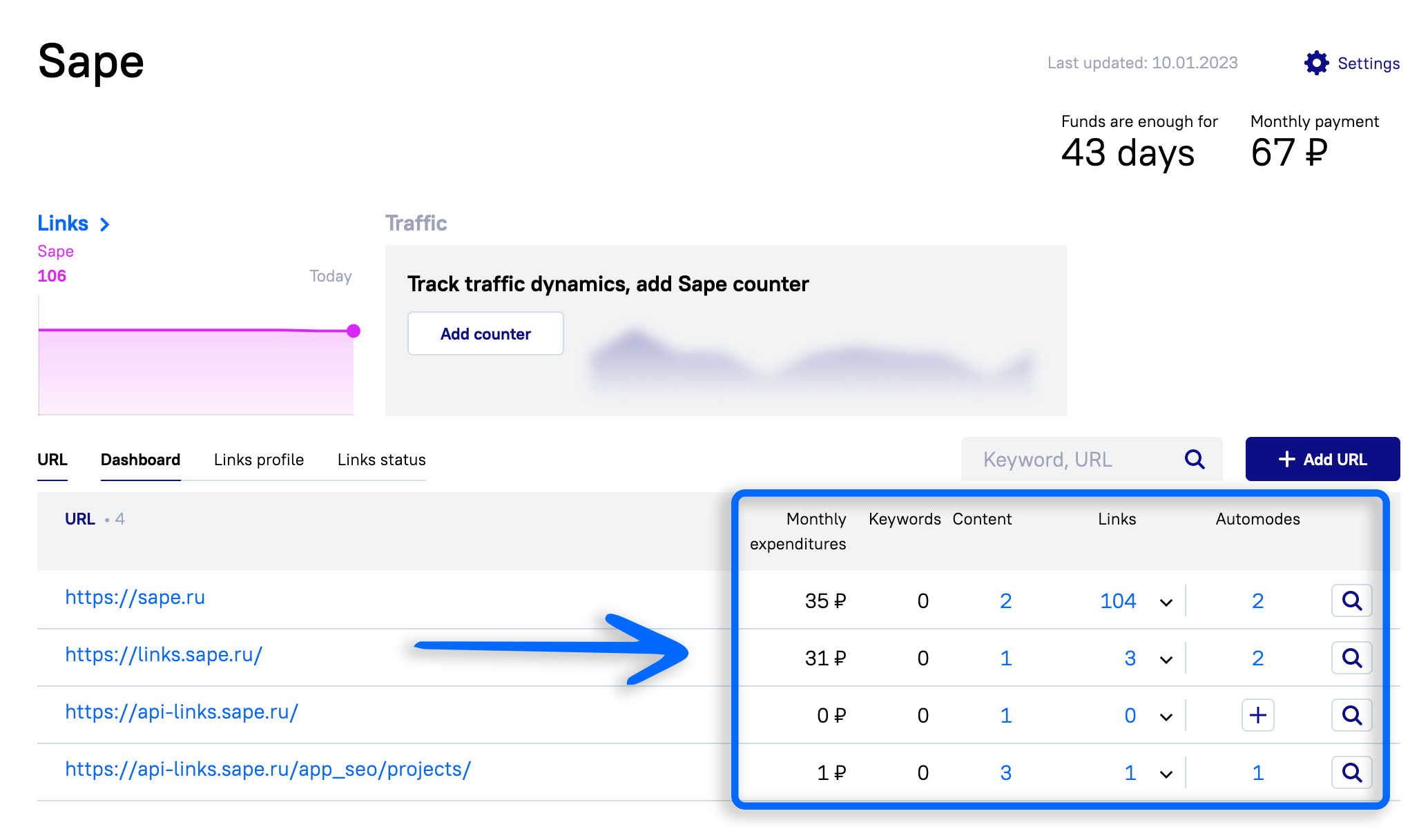Select the chart's Today data point
The image size is (1419, 840).
pos(354,331)
